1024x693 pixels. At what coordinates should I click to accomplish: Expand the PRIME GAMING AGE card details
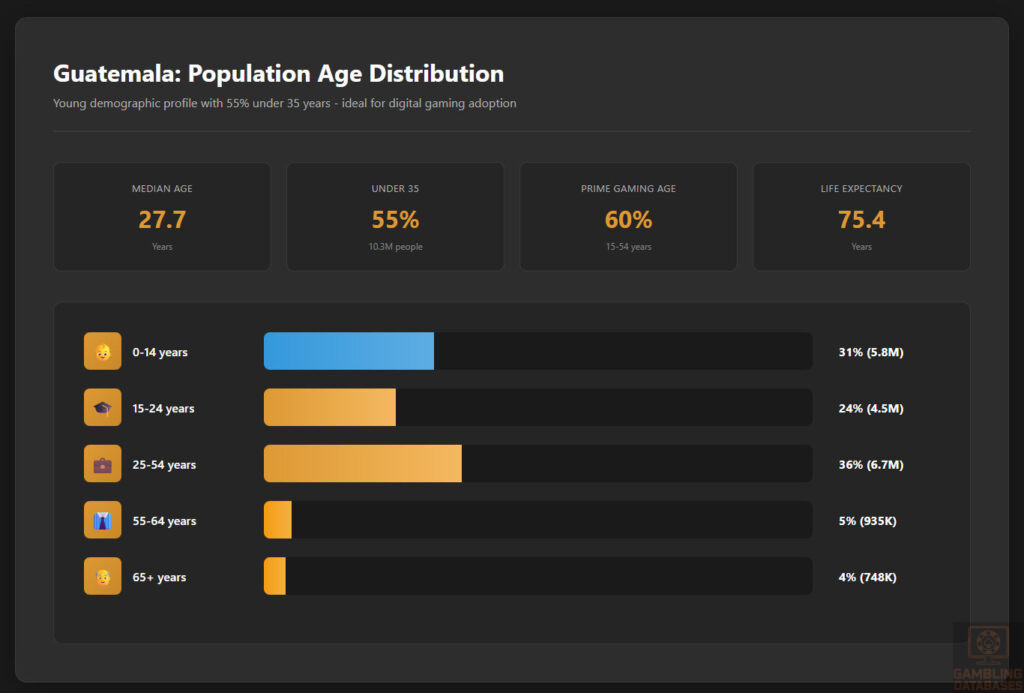628,216
